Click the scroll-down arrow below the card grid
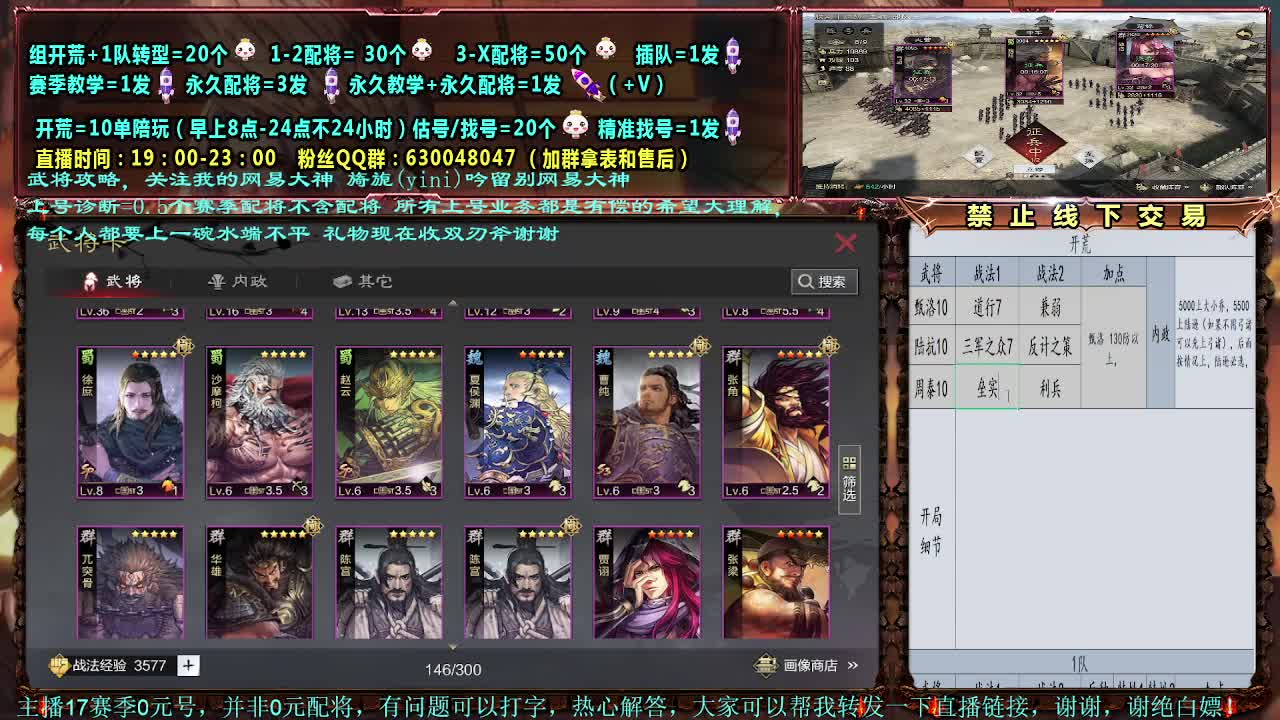1280x720 pixels. [x=452, y=646]
